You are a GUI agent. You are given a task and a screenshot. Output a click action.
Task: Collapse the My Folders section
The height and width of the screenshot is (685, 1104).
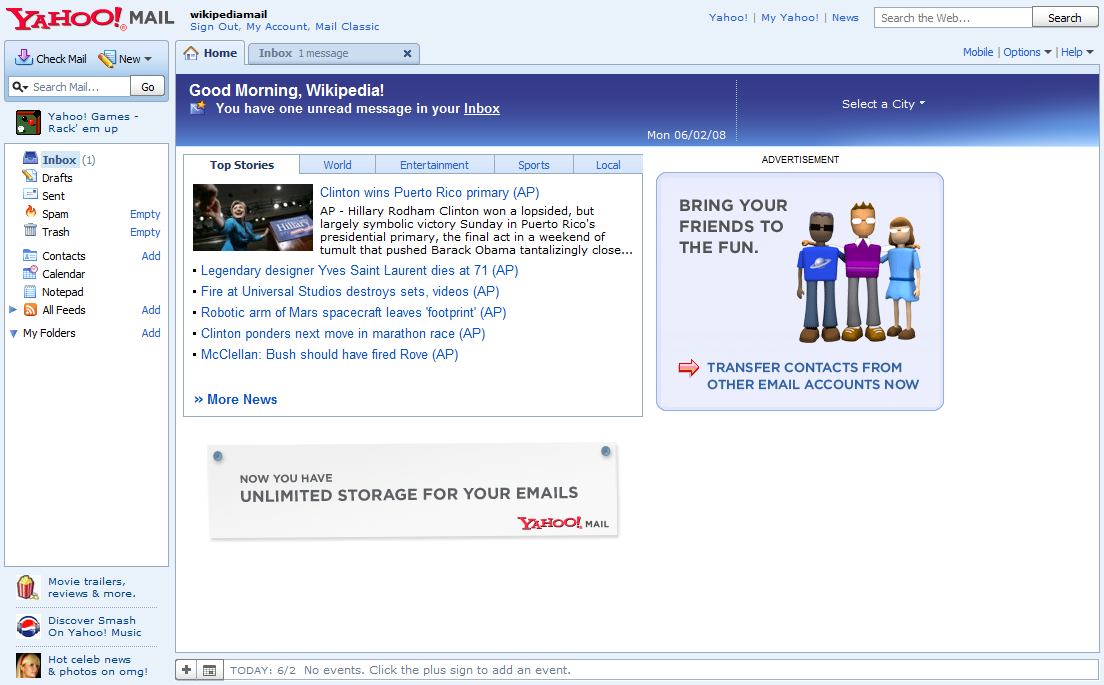click(x=13, y=334)
